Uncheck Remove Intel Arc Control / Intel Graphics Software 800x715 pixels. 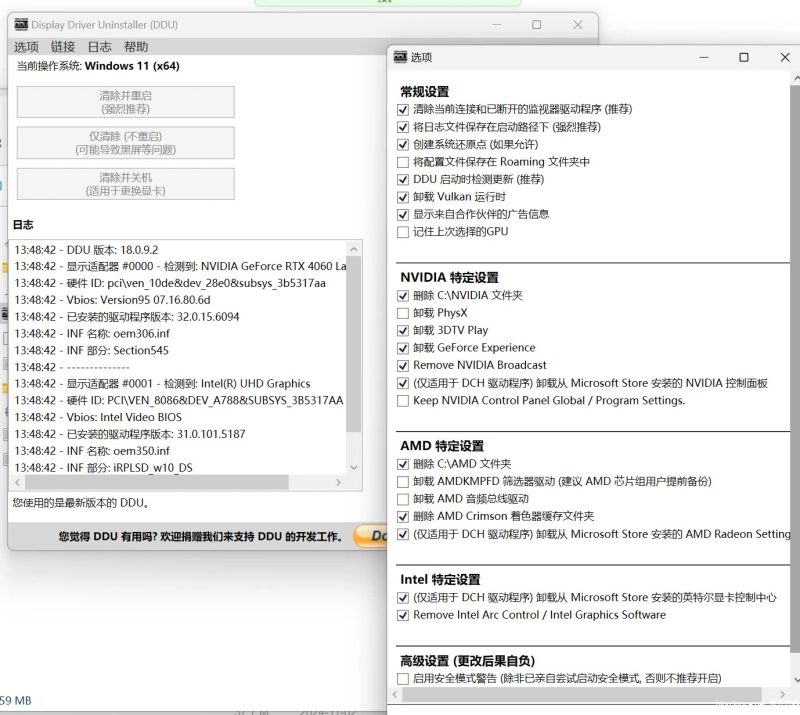pyautogui.click(x=403, y=615)
